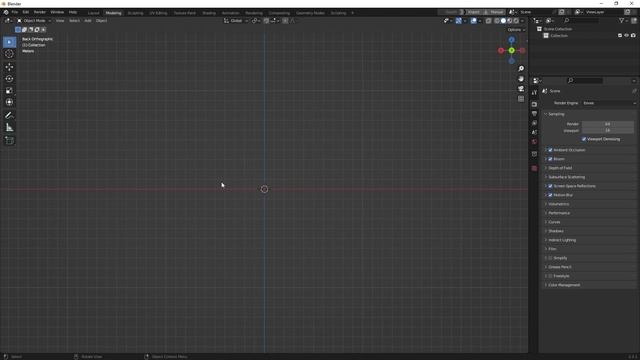
Task: Select the Measure tool
Action: pyautogui.click(x=9, y=128)
